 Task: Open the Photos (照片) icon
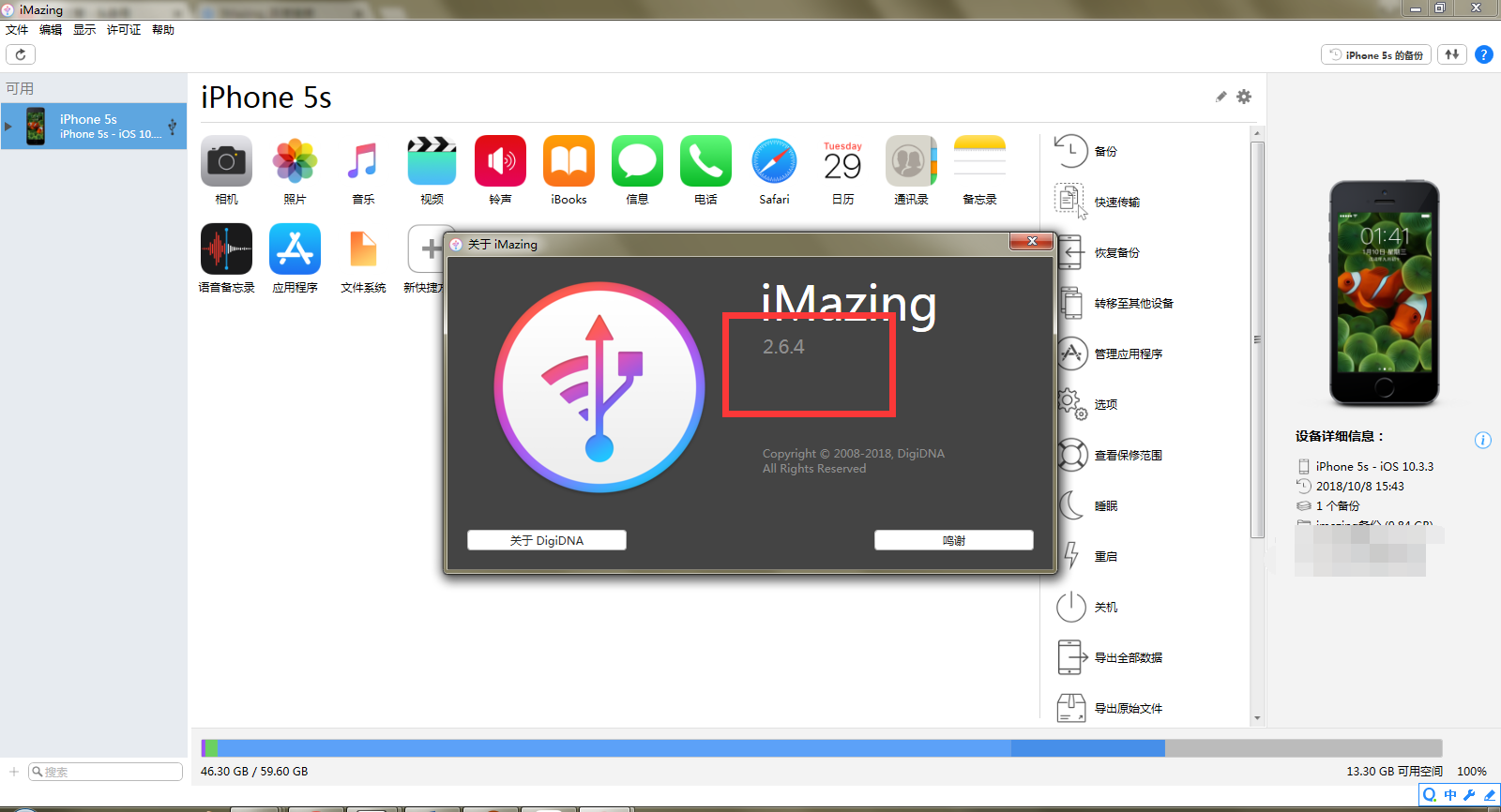pyautogui.click(x=295, y=161)
